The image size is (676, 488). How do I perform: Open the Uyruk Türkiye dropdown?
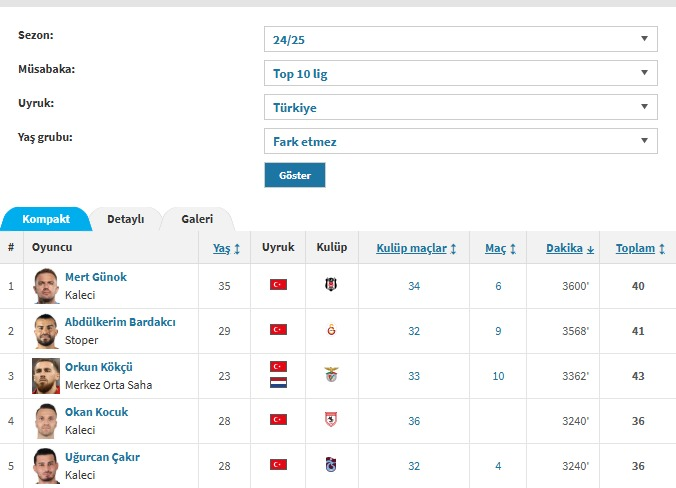[460, 107]
